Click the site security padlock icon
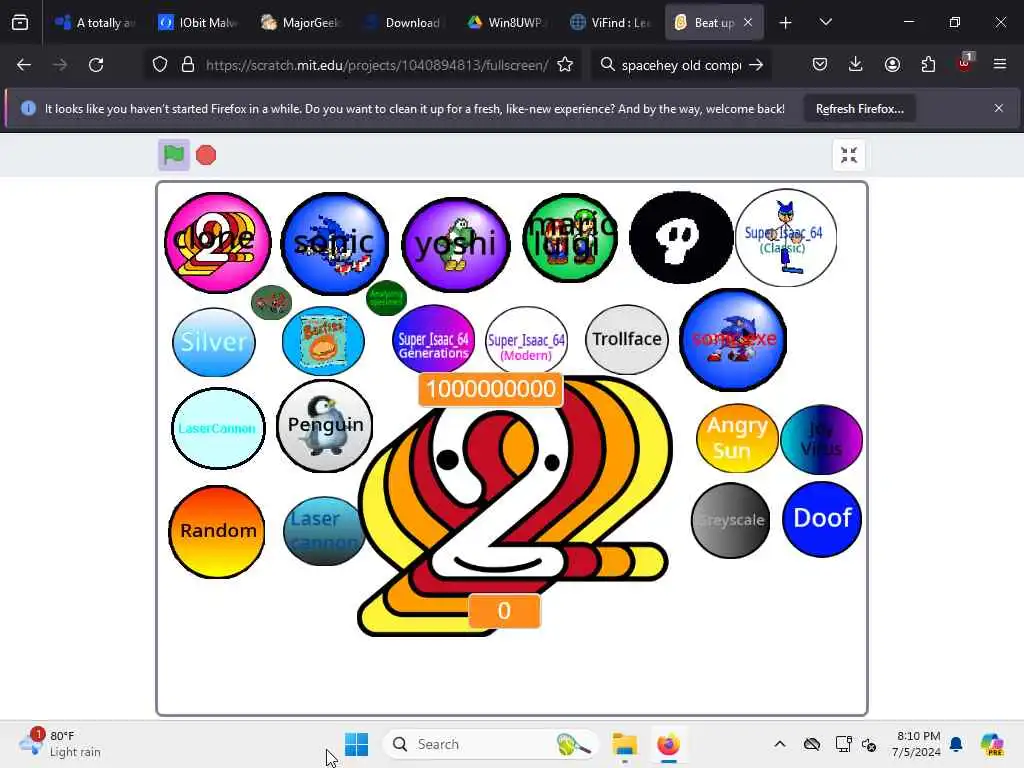This screenshot has height=768, width=1024. [188, 65]
